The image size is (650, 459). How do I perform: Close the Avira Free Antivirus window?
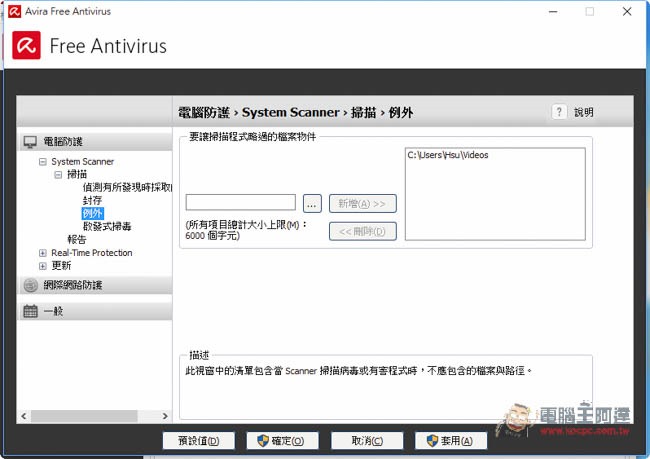click(x=627, y=12)
